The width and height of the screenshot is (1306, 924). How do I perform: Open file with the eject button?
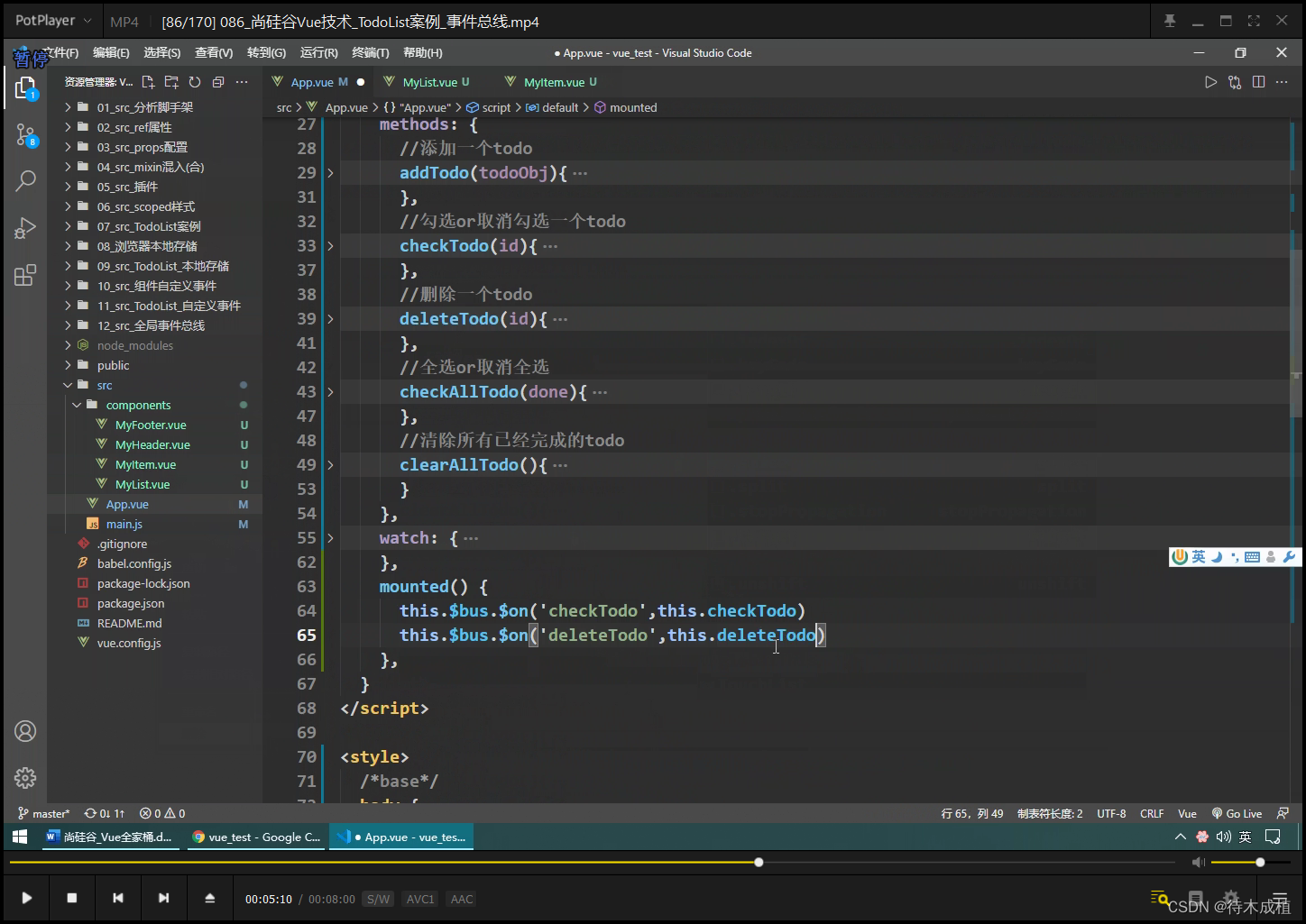209,898
